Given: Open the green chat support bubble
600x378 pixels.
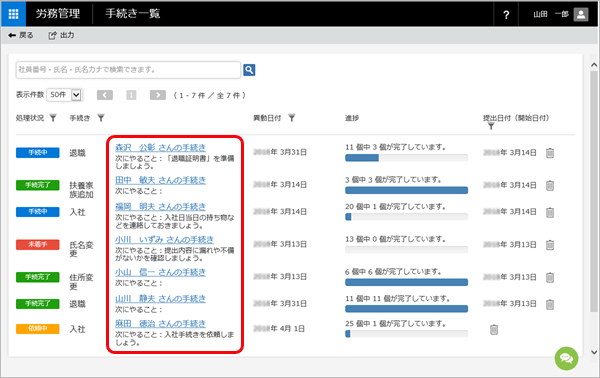Looking at the screenshot, I should (566, 358).
